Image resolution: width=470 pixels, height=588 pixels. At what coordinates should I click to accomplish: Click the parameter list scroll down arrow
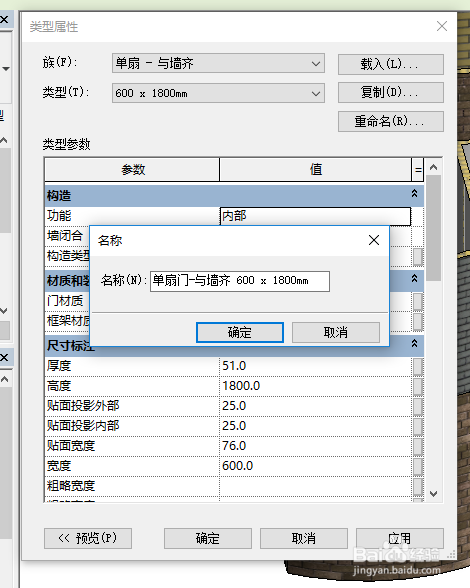point(434,494)
